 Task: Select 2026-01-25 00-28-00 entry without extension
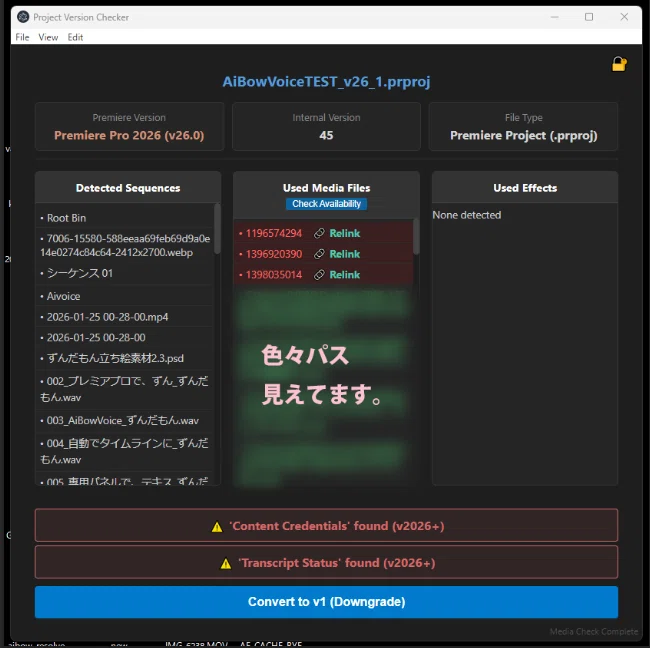[x=124, y=337]
